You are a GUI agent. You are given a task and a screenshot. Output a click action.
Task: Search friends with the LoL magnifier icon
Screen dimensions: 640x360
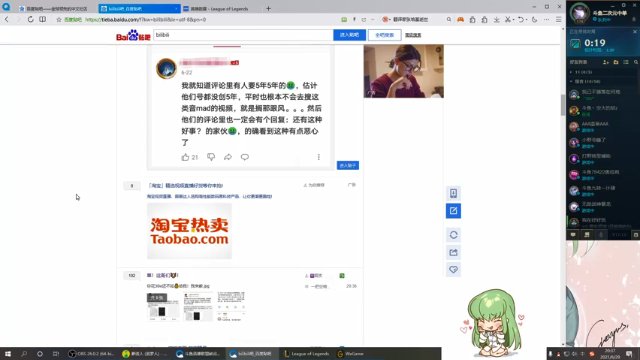pos(636,62)
